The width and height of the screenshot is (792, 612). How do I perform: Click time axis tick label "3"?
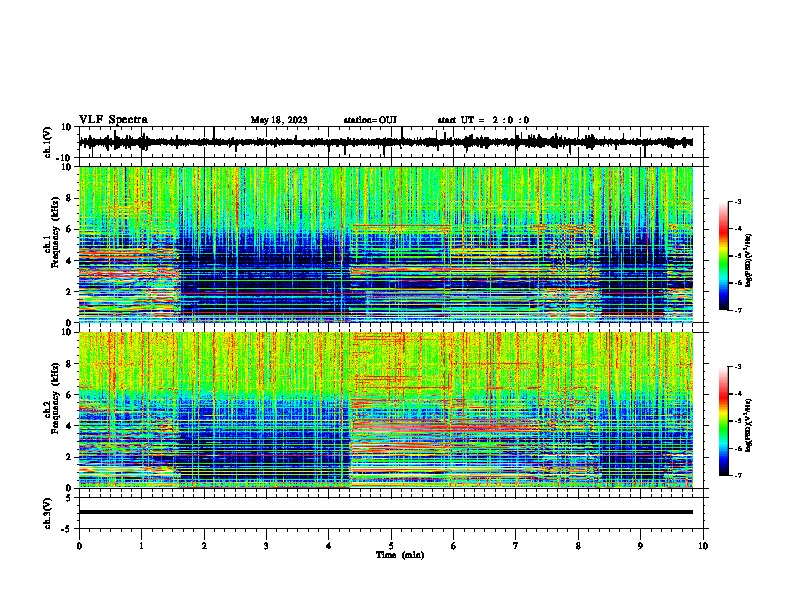coord(266,546)
